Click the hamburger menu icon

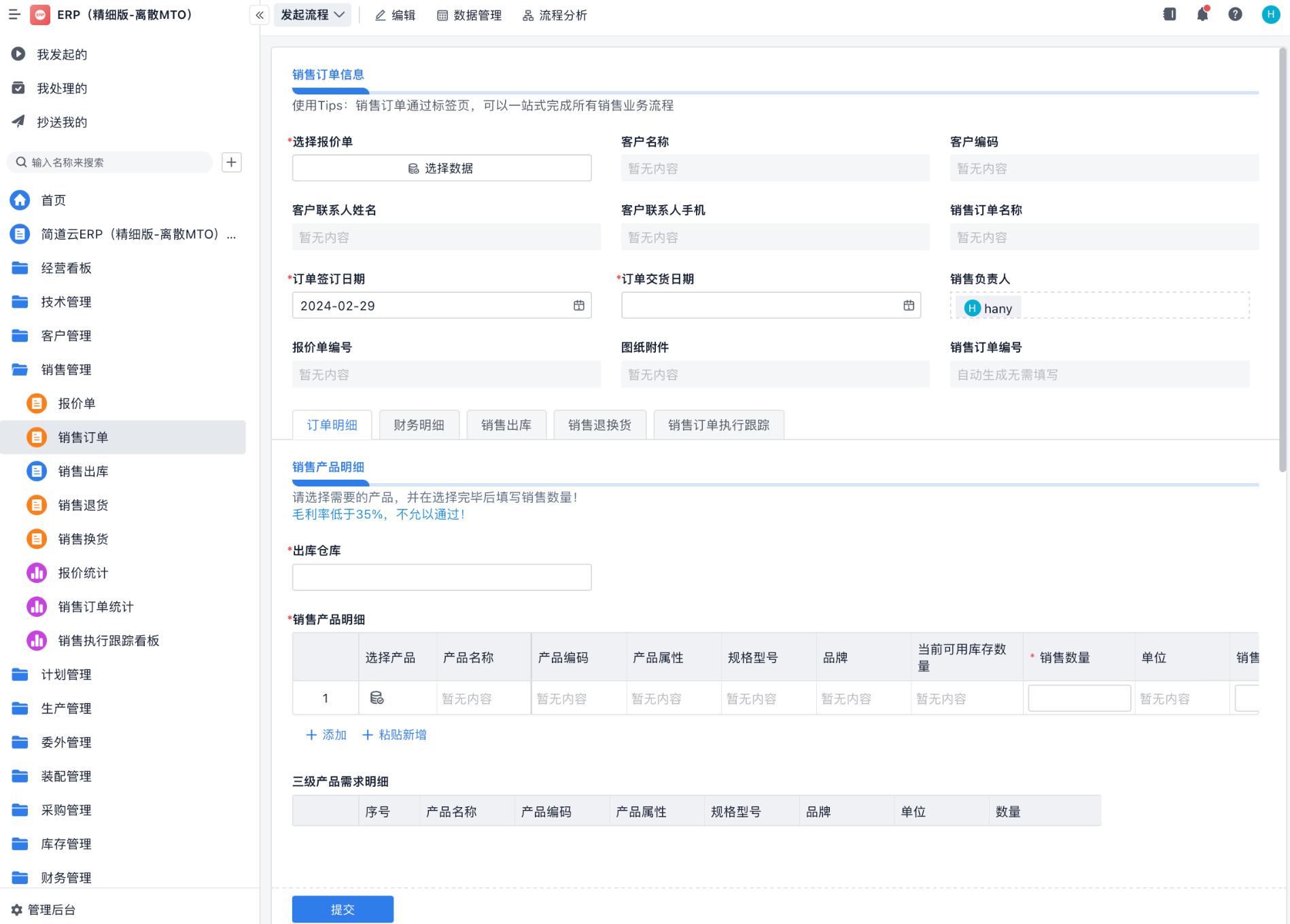coord(14,14)
